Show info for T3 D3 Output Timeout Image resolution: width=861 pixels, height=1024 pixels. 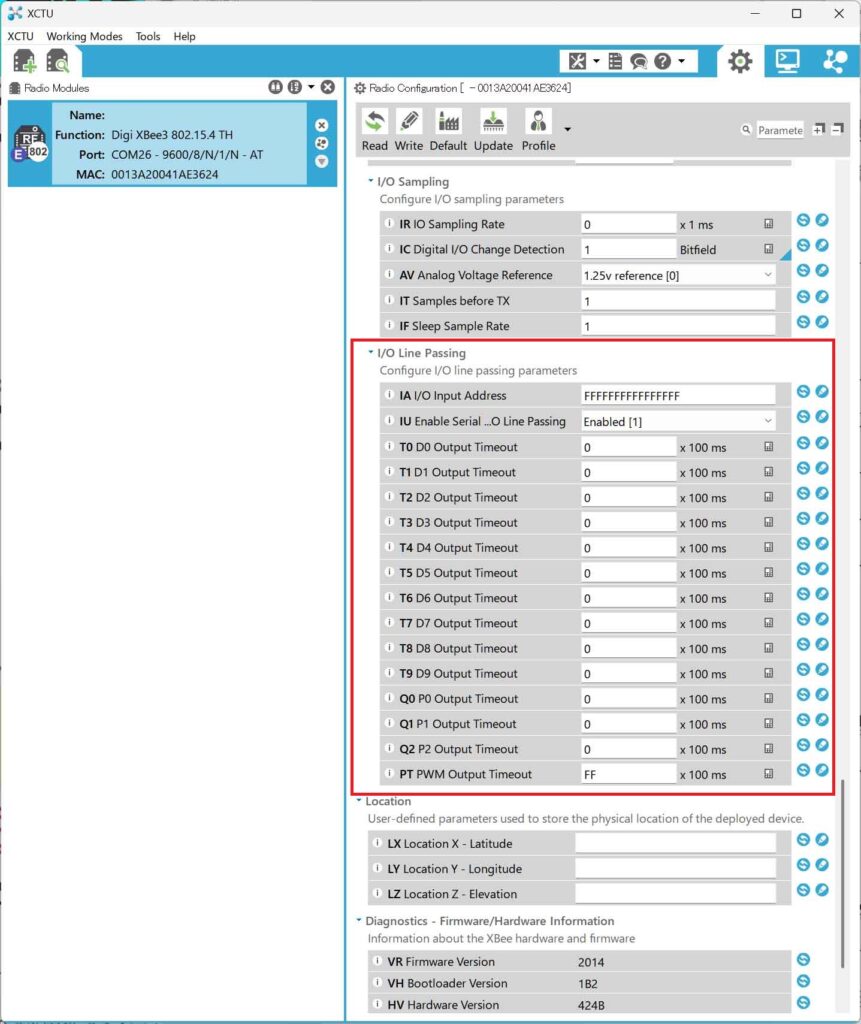click(389, 521)
